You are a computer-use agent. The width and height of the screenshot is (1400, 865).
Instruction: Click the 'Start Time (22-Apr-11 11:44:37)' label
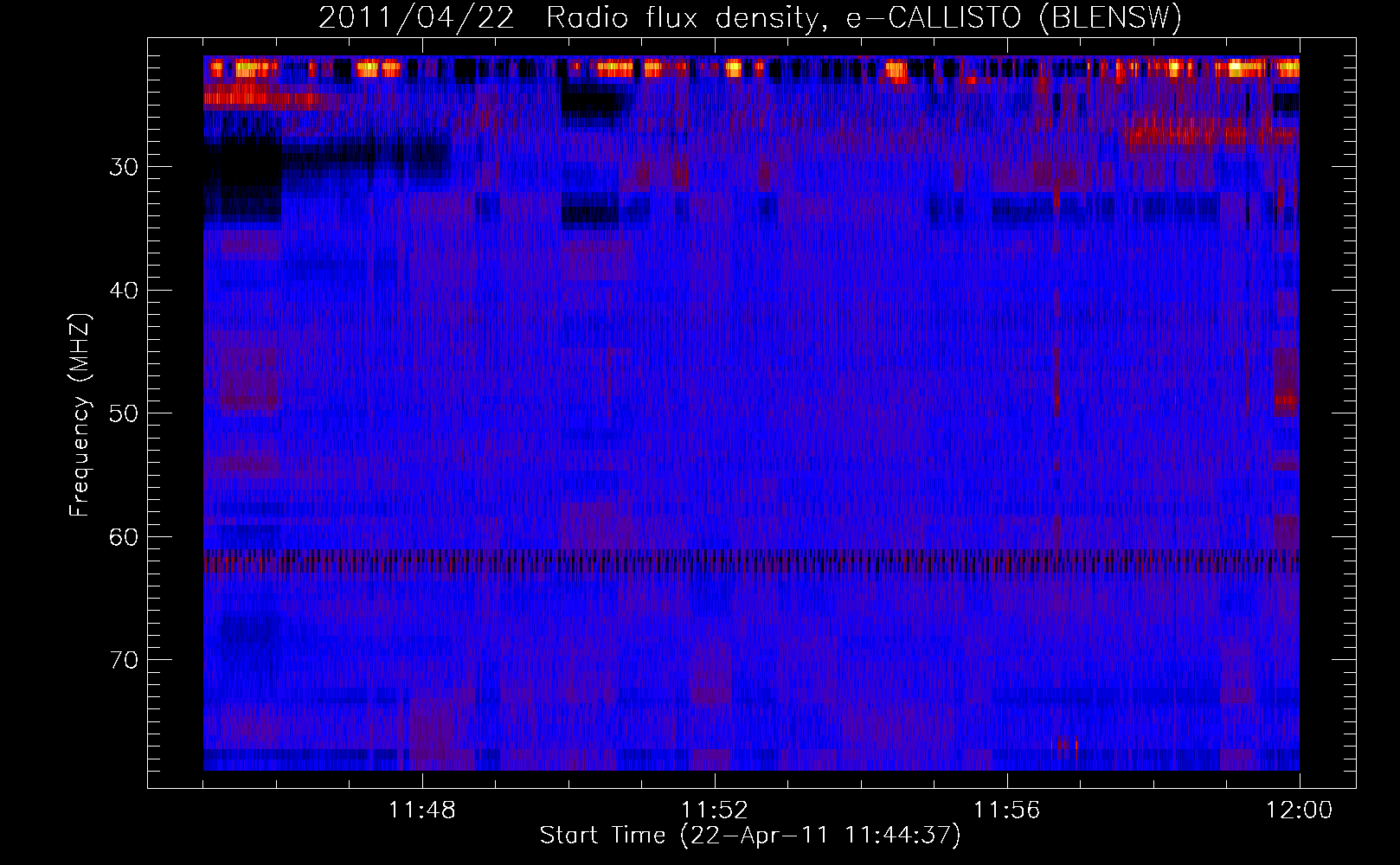(x=750, y=836)
